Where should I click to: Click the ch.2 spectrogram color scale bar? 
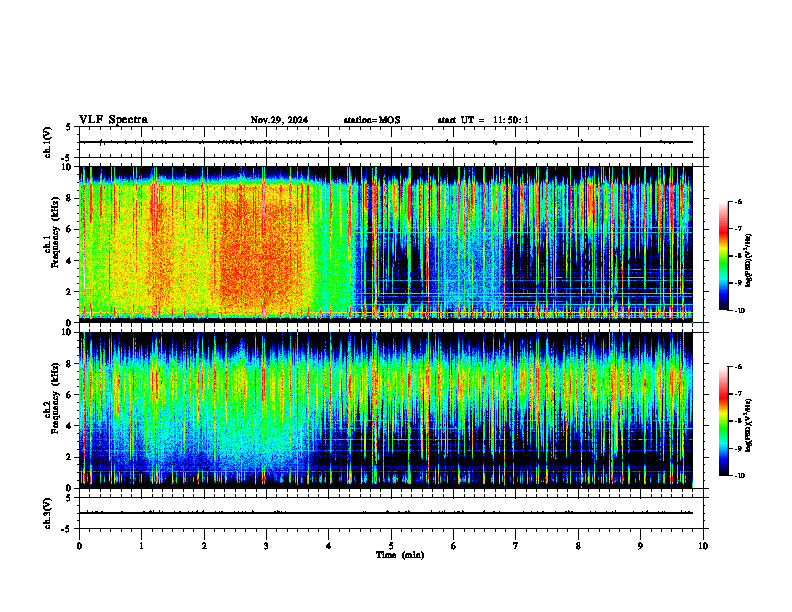tap(723, 421)
